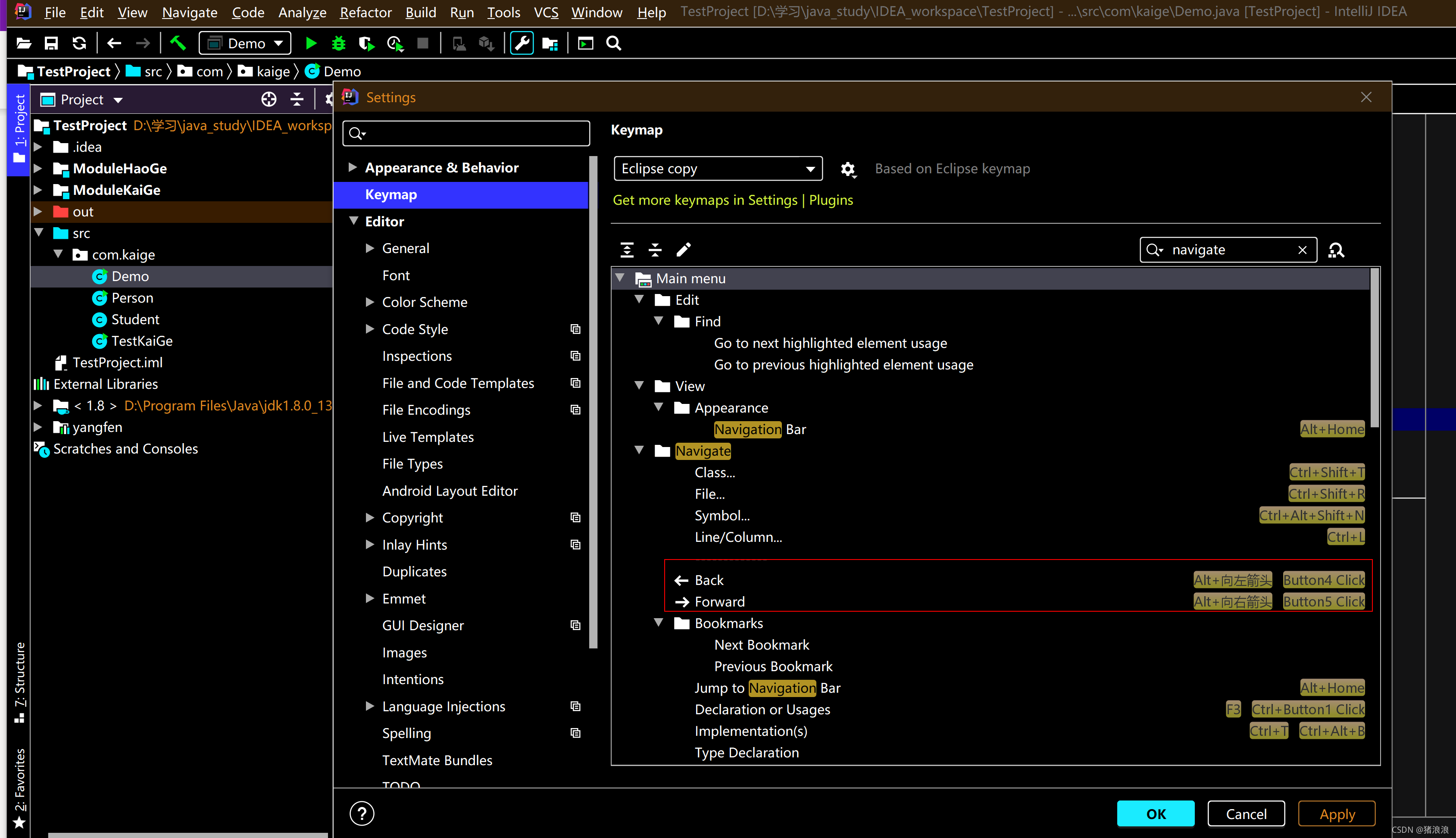Viewport: 1456px width, 838px height.
Task: Open the Structure tool window tab
Action: coord(19,682)
